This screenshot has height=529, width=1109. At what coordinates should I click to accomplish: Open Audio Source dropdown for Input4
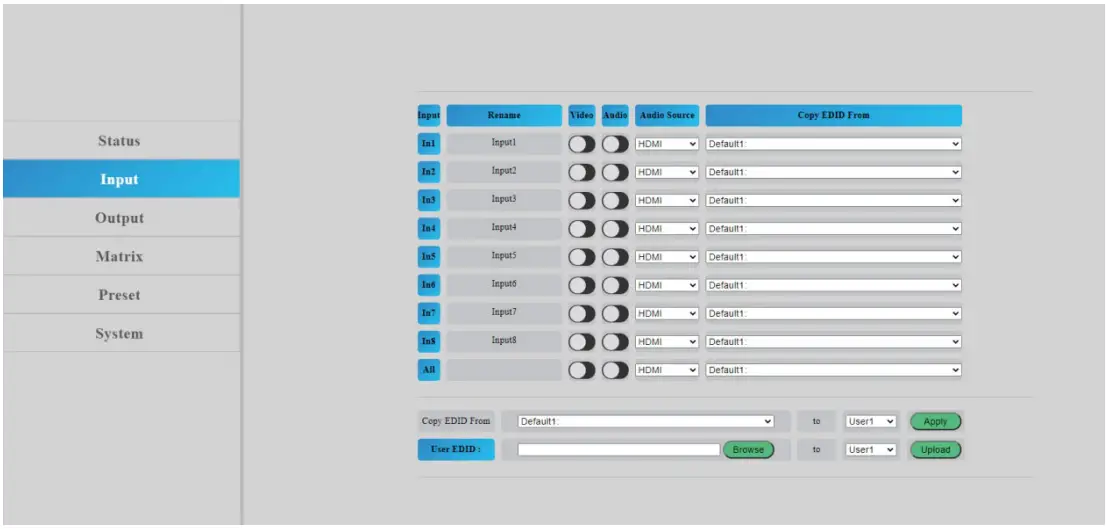(667, 228)
